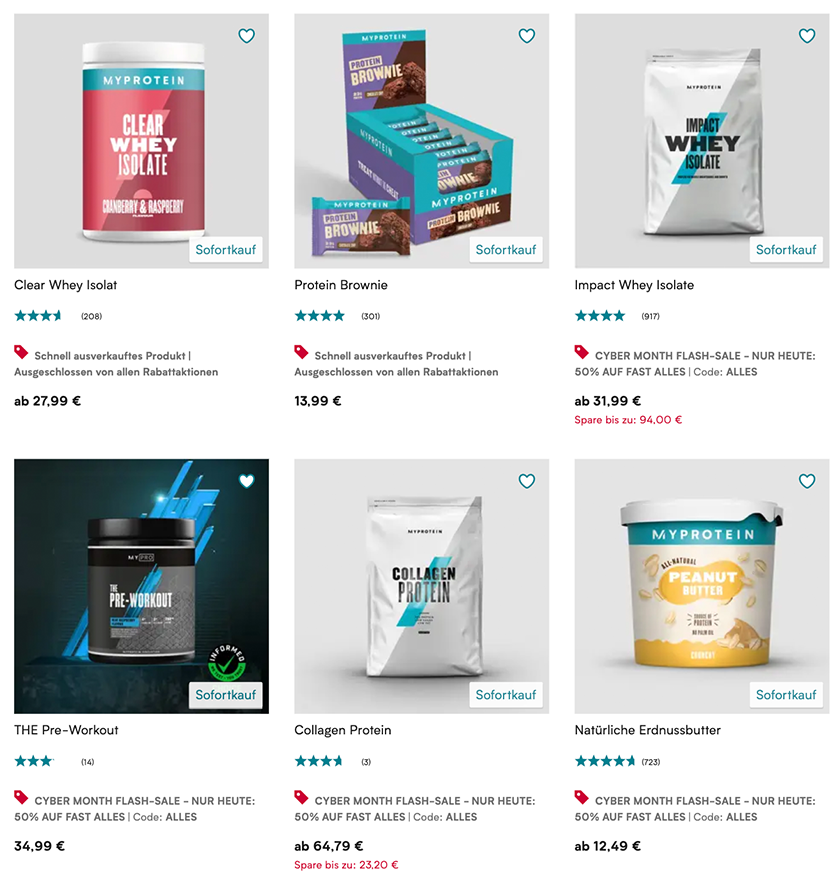Click the Natürliche Erdnussbutter product name

click(x=648, y=730)
